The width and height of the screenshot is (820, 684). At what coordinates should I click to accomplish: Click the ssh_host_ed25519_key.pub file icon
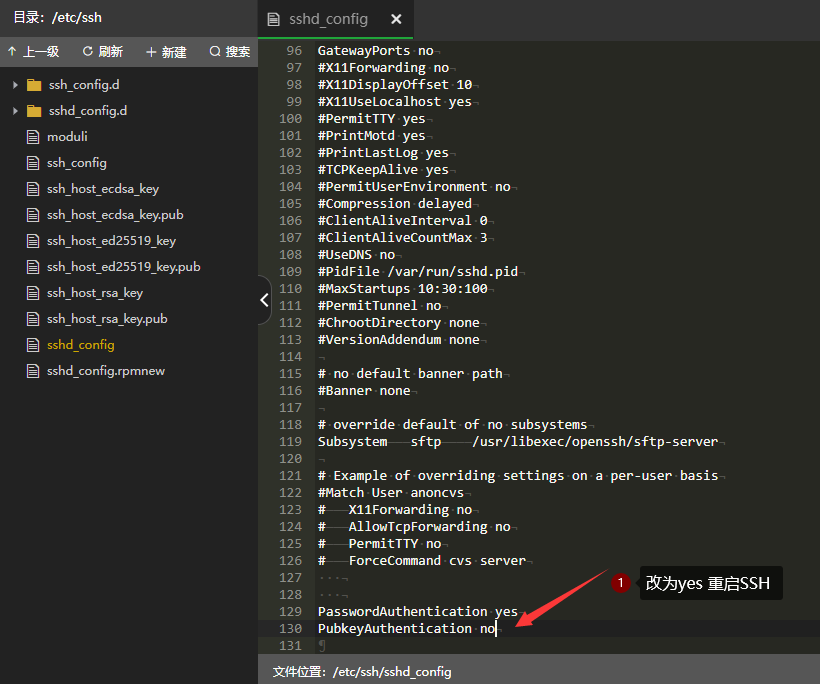[x=33, y=267]
